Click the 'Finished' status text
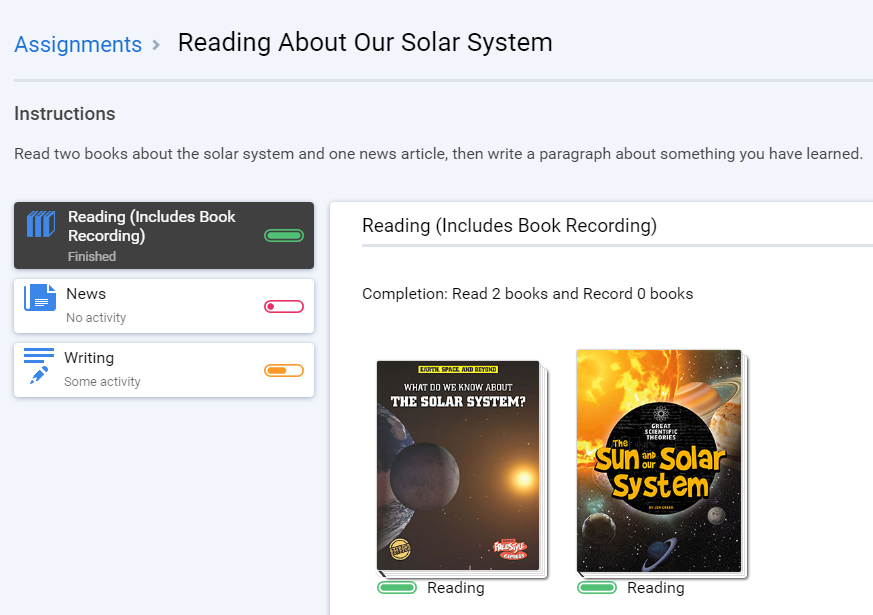 tap(92, 257)
